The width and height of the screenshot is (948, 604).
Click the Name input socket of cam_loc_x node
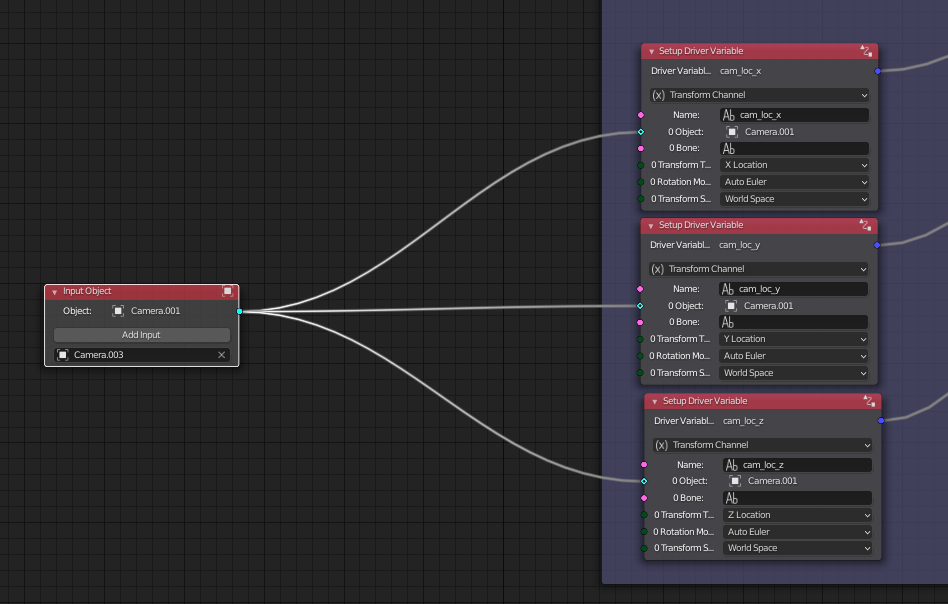coord(641,115)
